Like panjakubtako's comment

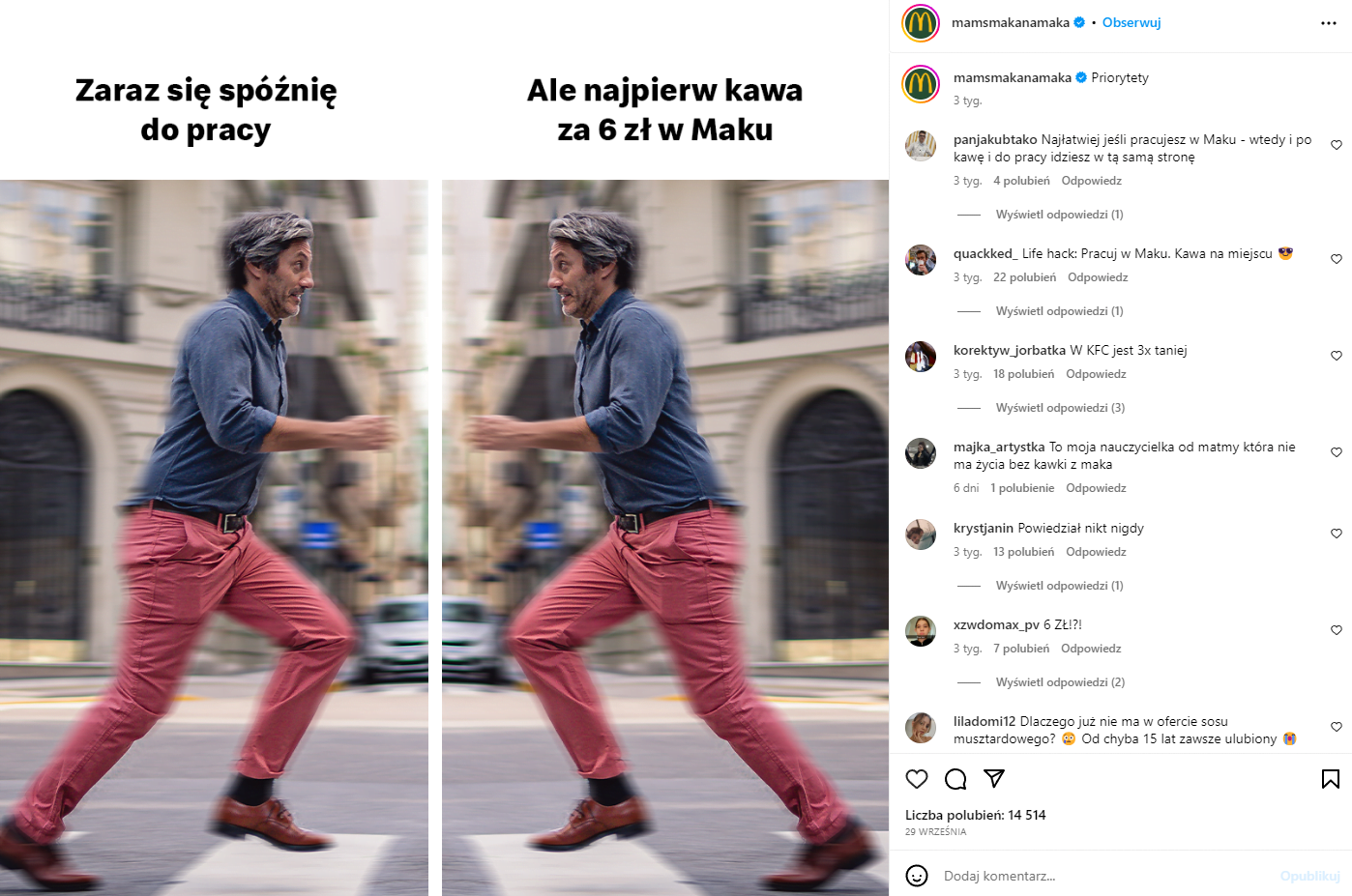pos(1337,145)
